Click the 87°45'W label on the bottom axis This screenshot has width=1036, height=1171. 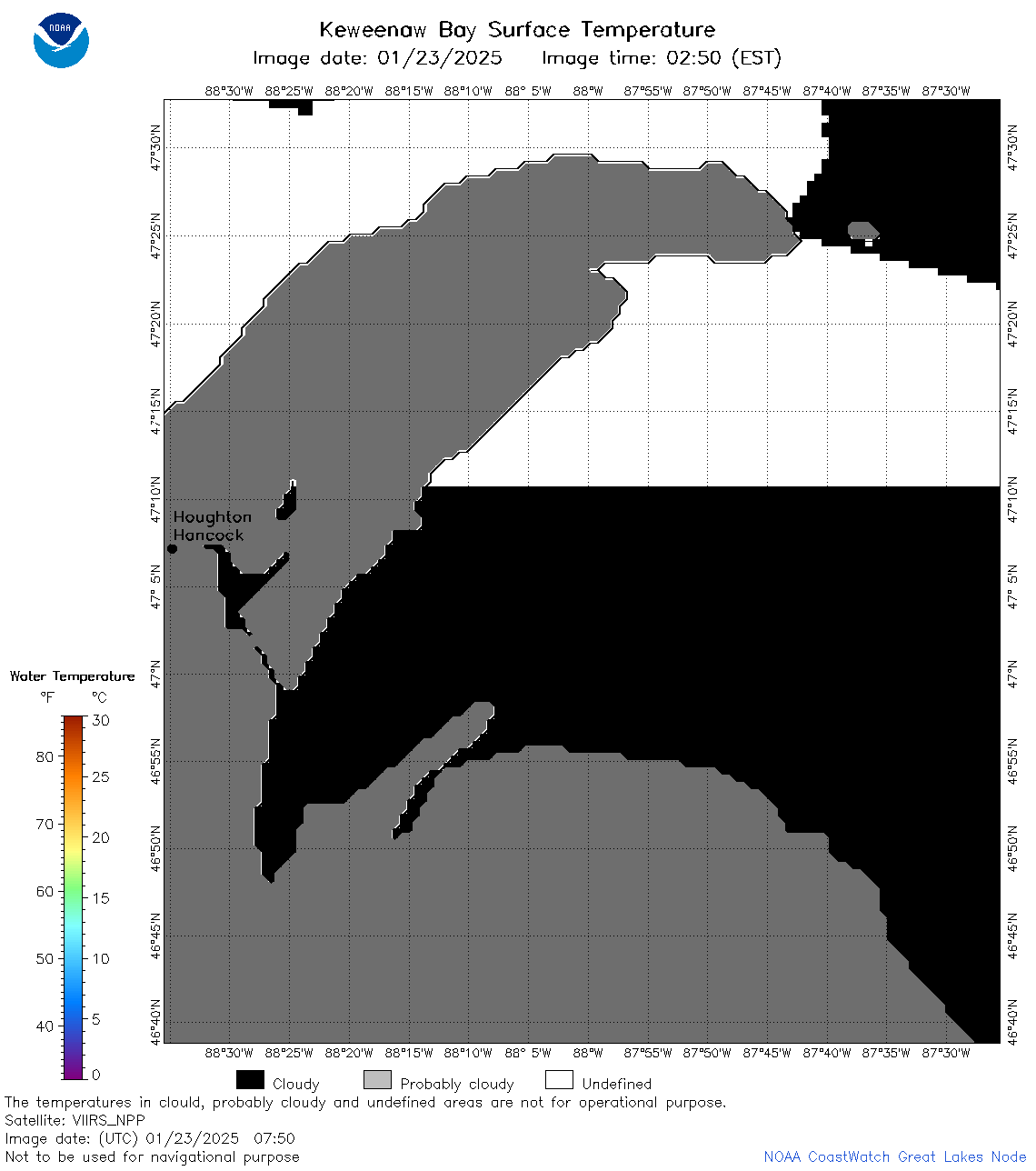point(767,1053)
